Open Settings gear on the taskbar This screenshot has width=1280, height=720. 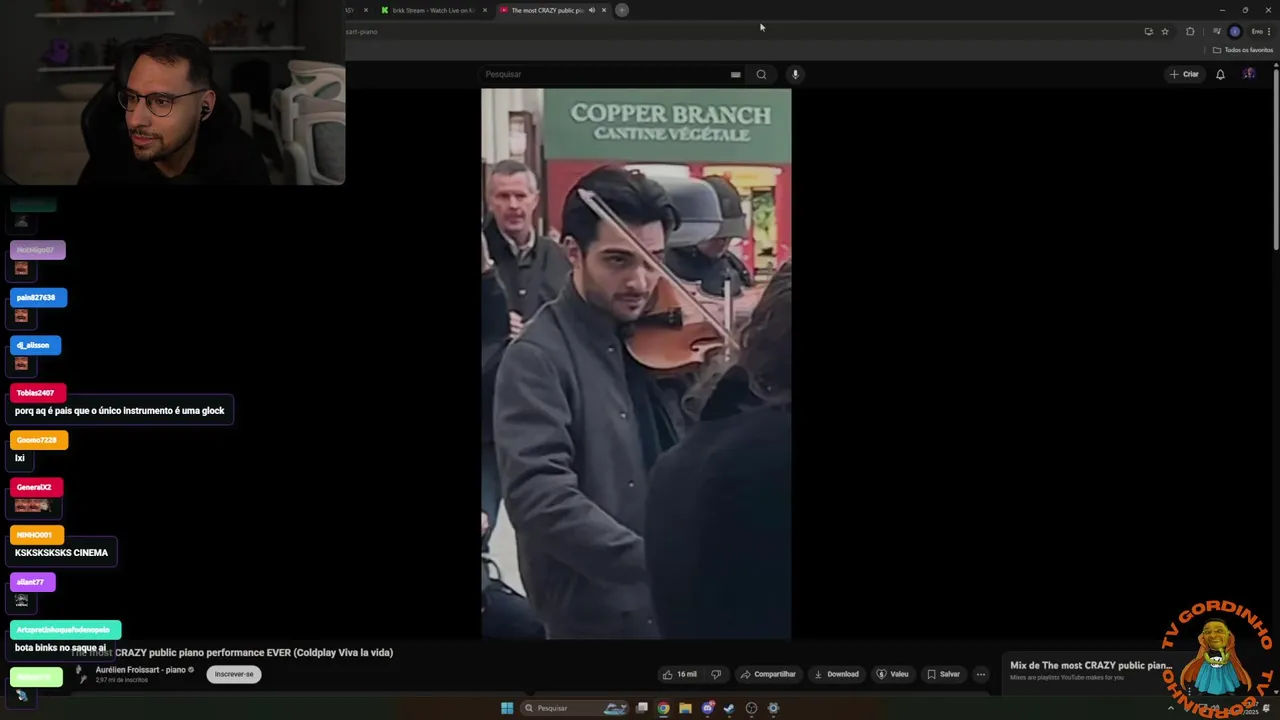coord(773,708)
